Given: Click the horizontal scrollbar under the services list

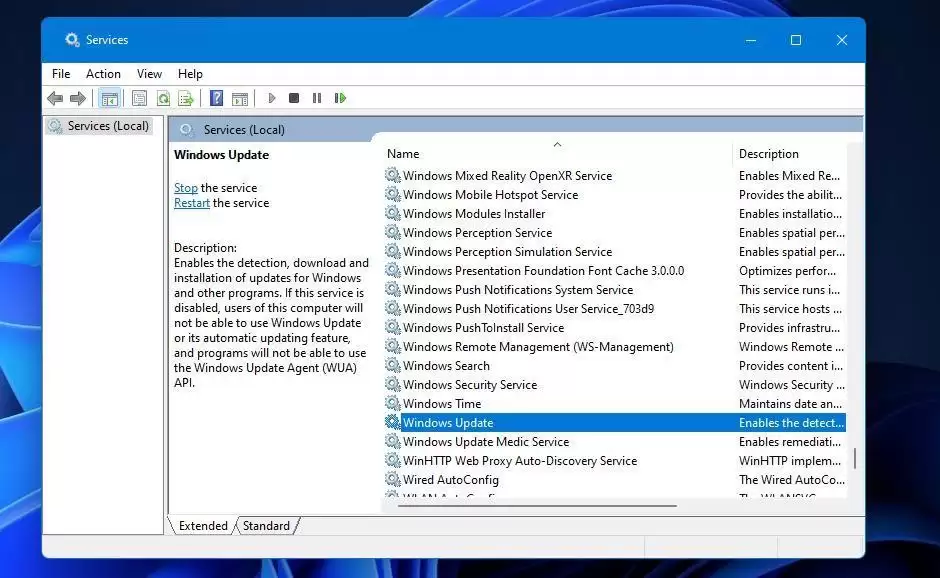Looking at the screenshot, I should point(537,506).
